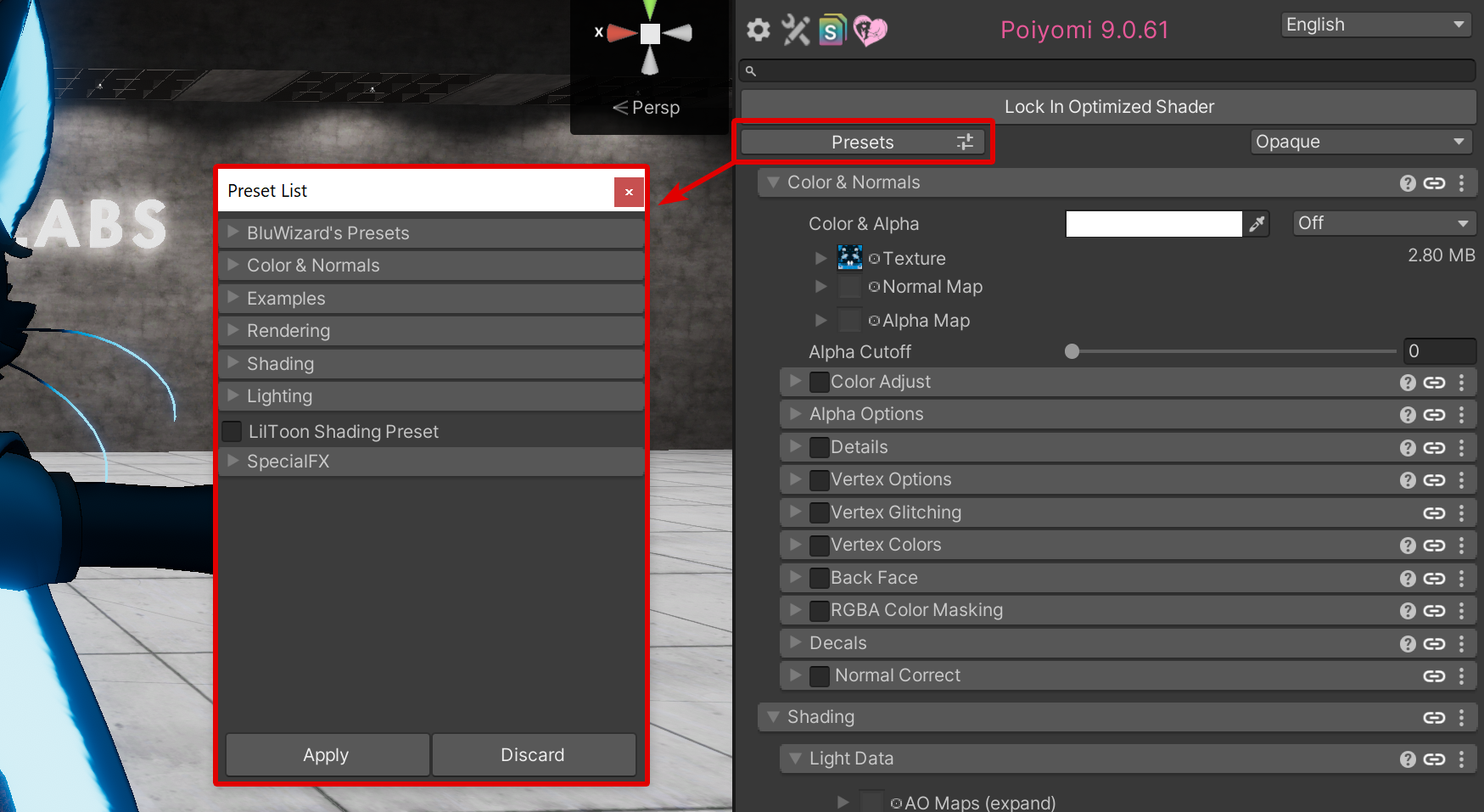Click the shader S document icon
The image size is (1484, 812).
(832, 31)
